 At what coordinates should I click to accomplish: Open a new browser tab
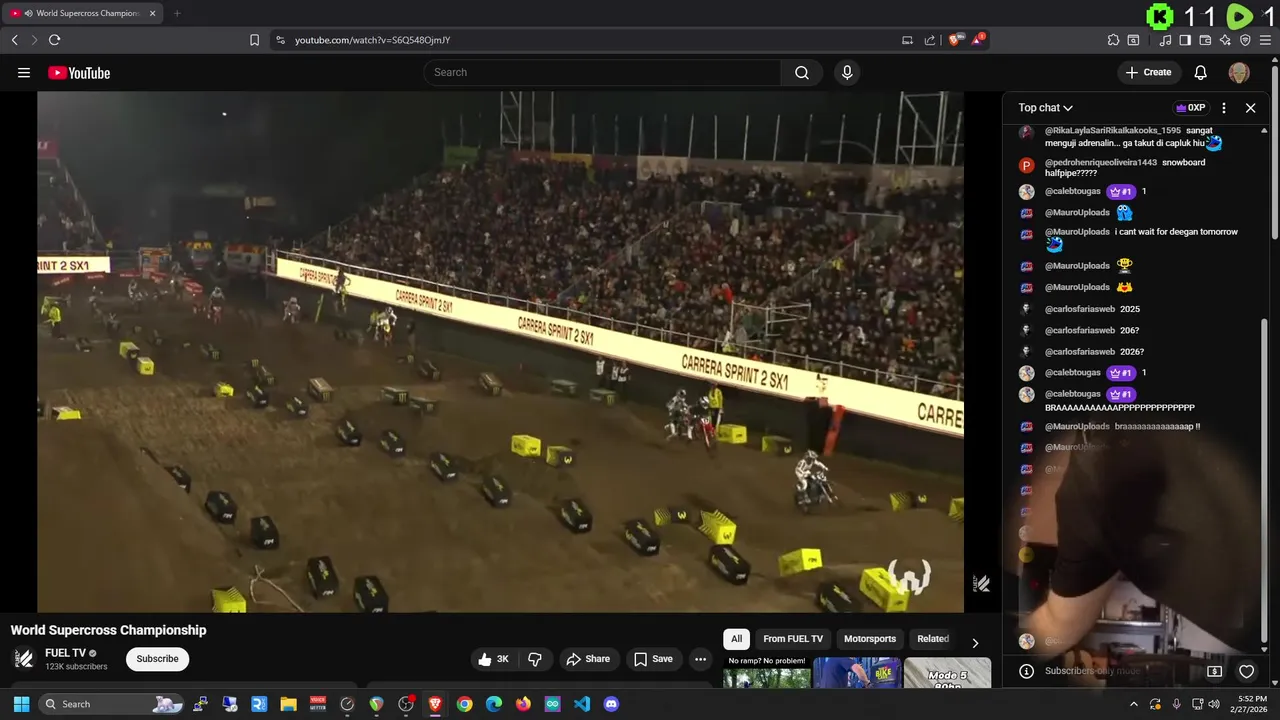pos(177,13)
